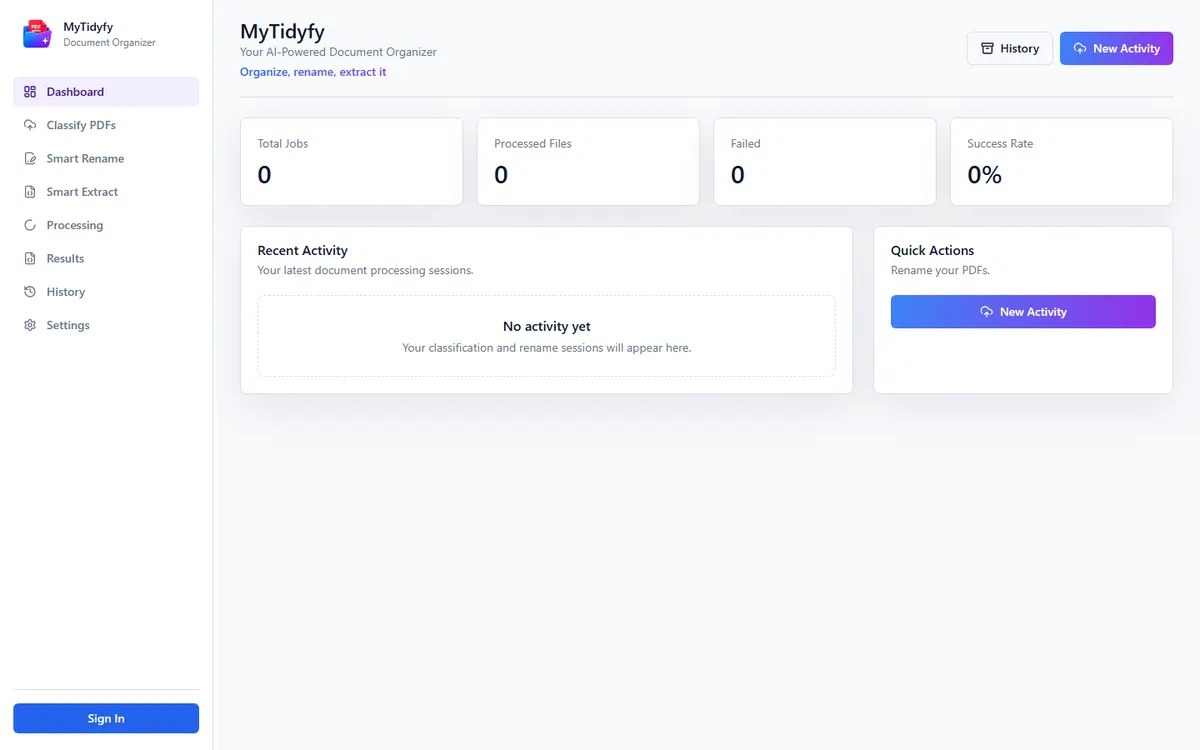Click the History clock icon in sidebar
The width and height of the screenshot is (1200, 750).
(30, 292)
